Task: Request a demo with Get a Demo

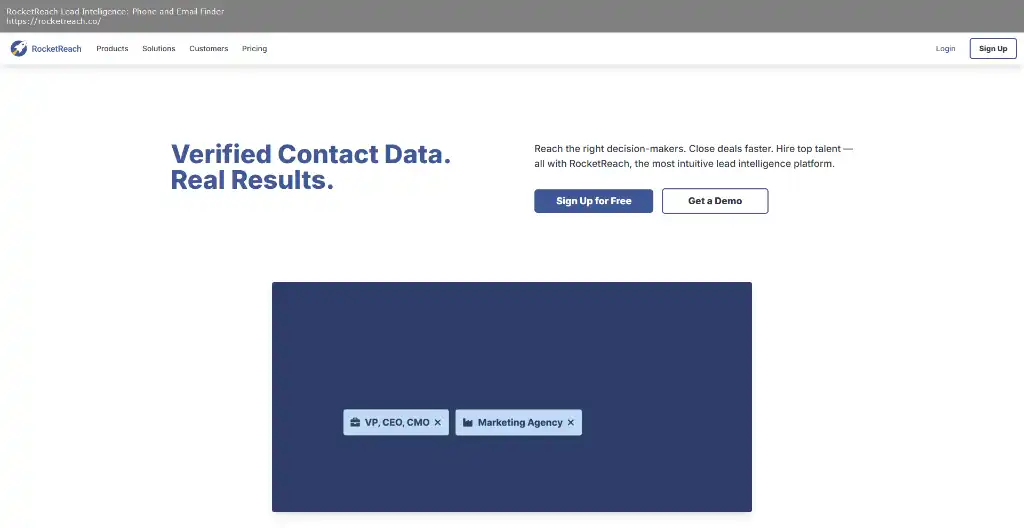Action: pos(715,201)
